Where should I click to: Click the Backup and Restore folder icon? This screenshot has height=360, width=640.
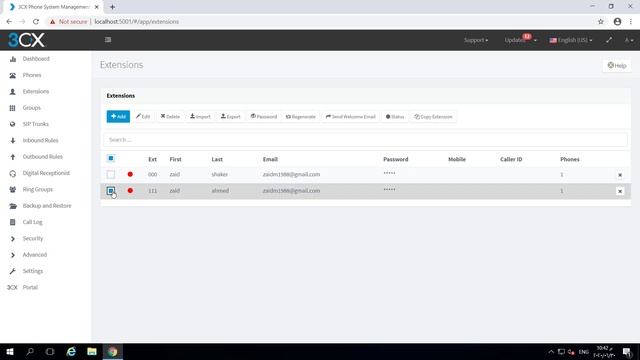click(13, 206)
